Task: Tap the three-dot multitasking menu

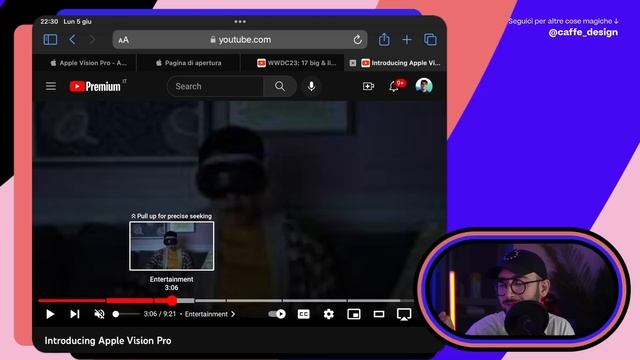Action: pos(240,21)
